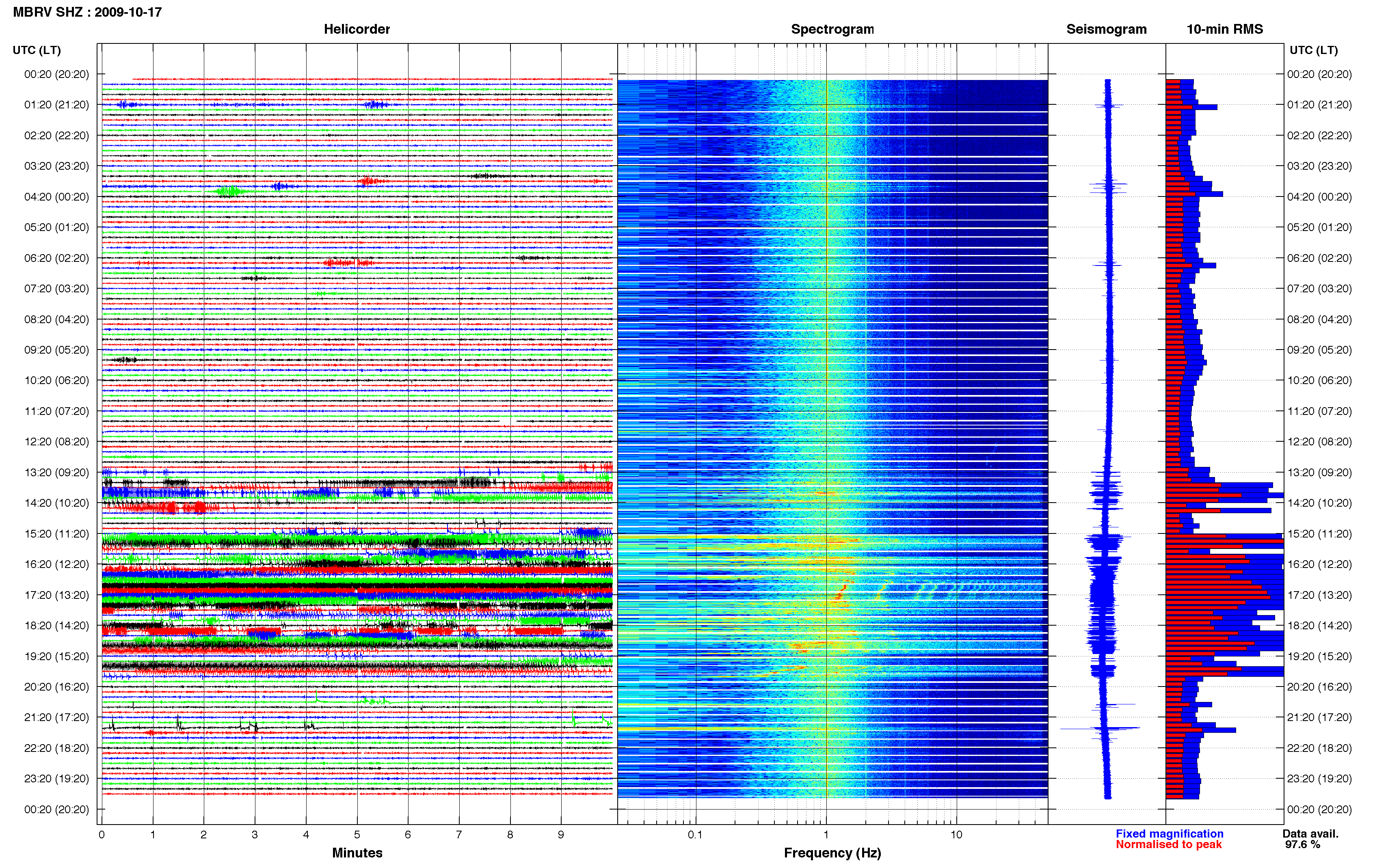1388x868 pixels.
Task: Click left axis label 05:20 (01:20)
Action: click(x=57, y=227)
